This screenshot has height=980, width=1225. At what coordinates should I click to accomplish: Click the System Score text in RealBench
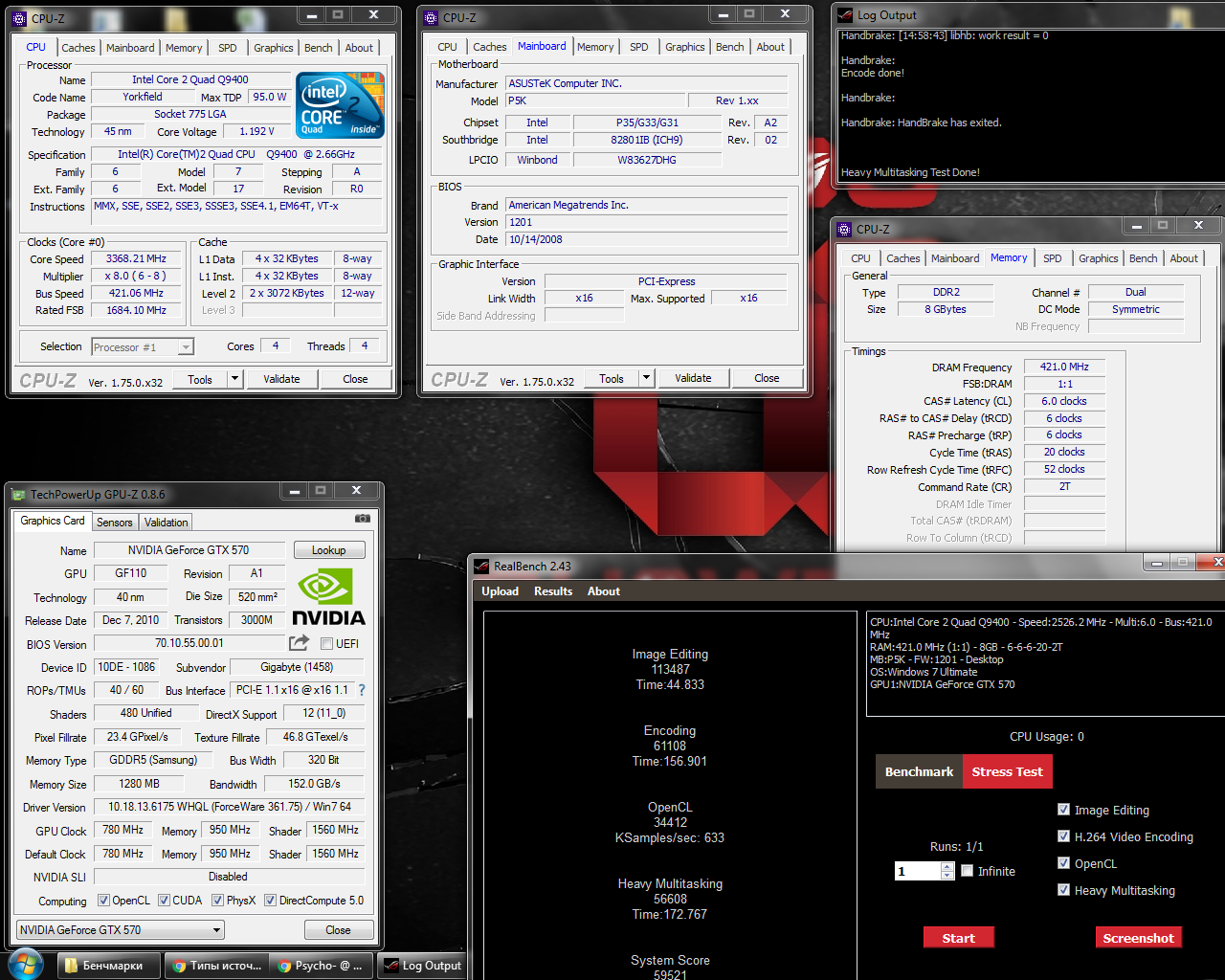(670, 960)
